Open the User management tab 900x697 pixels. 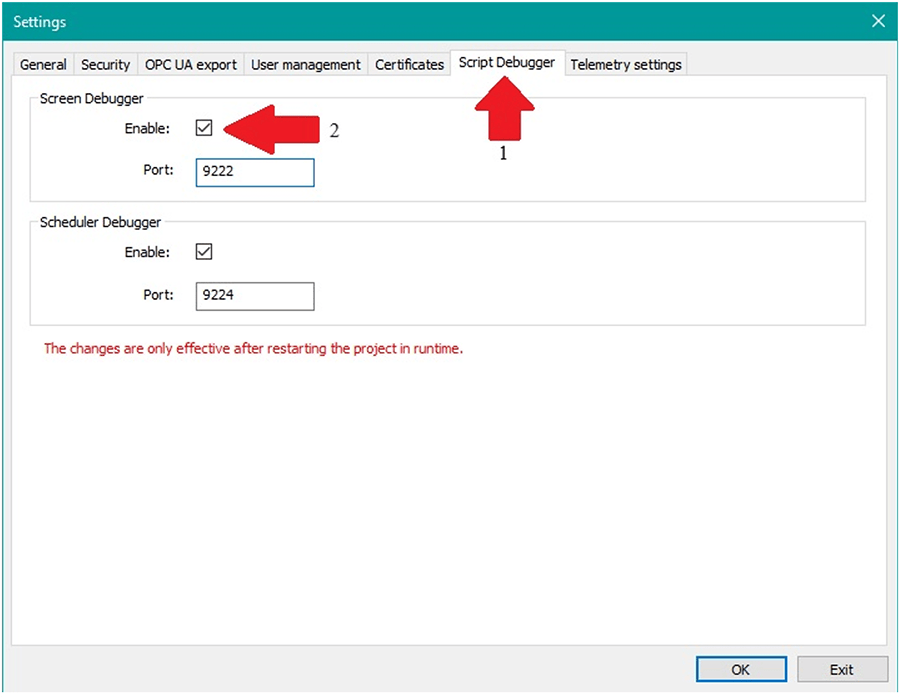(306, 64)
